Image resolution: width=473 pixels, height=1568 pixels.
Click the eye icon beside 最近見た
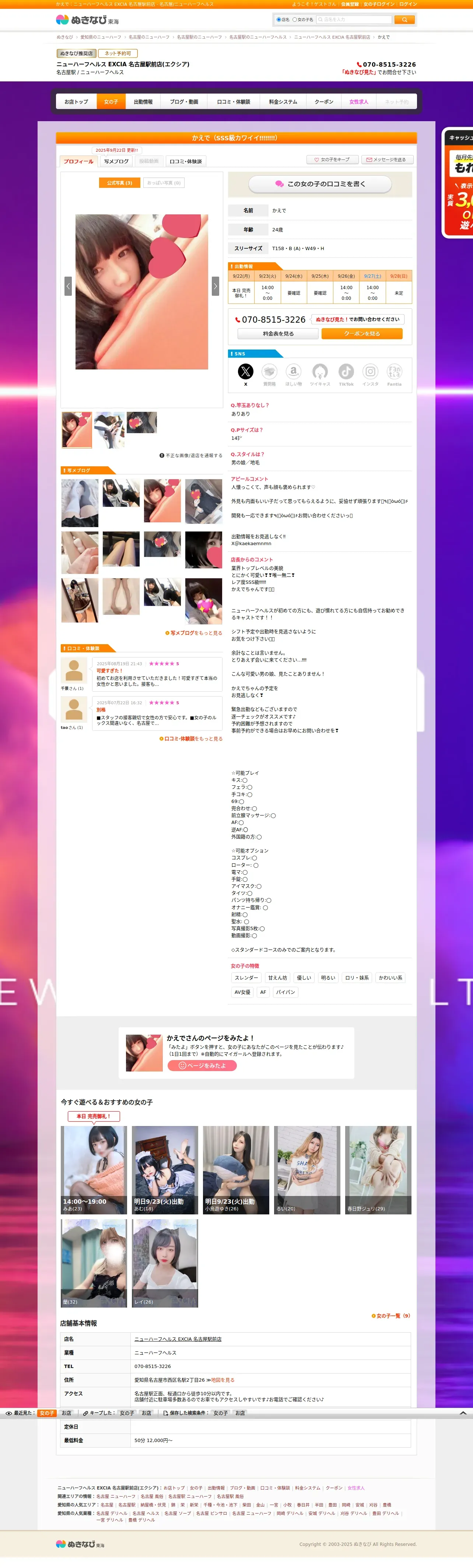8,1413
